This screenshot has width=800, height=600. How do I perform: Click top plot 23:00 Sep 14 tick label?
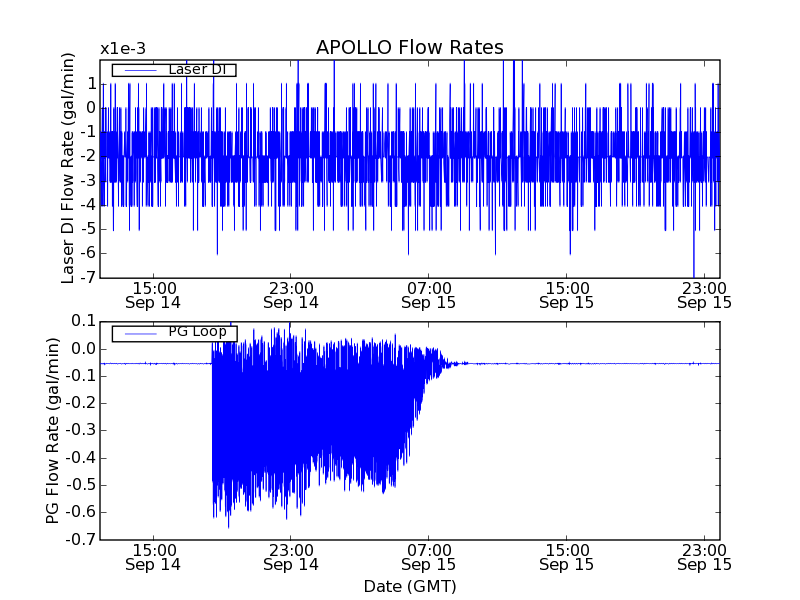(291, 296)
